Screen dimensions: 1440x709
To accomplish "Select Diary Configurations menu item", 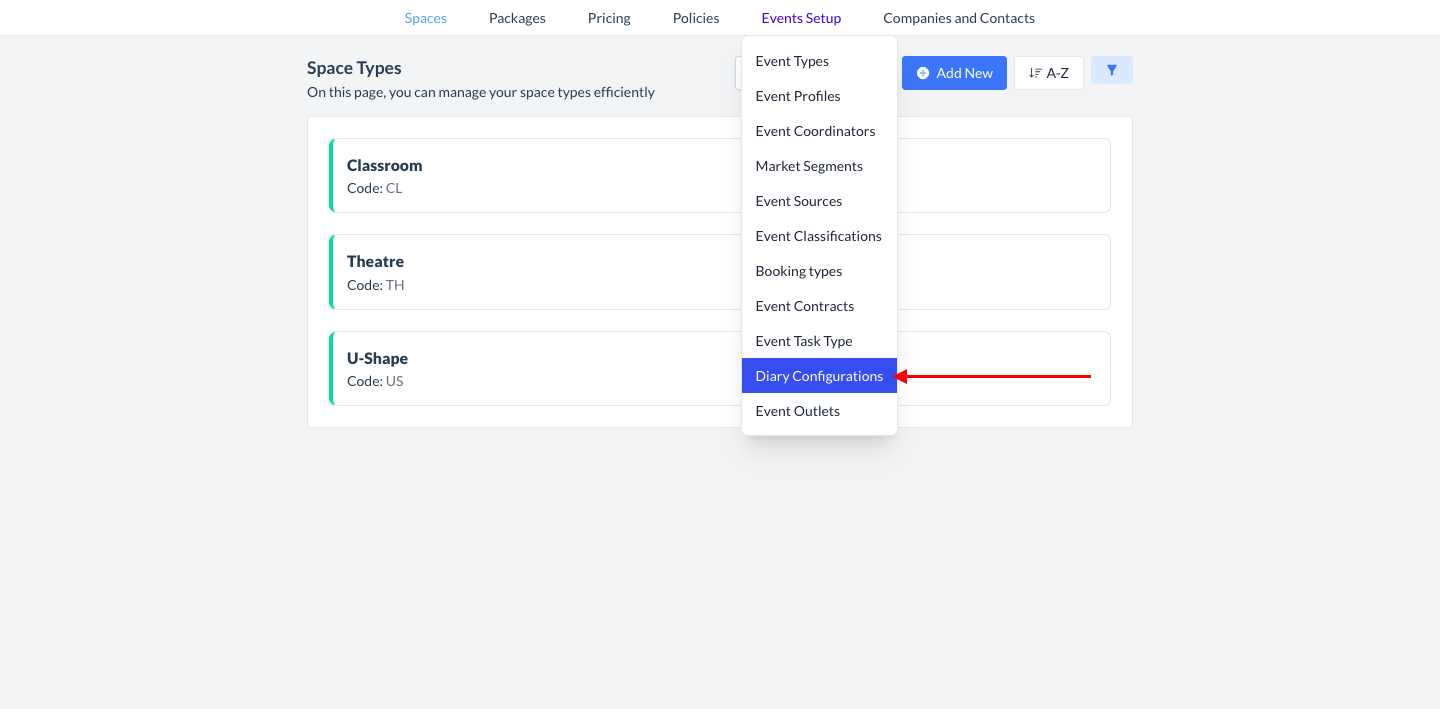I will pos(819,376).
